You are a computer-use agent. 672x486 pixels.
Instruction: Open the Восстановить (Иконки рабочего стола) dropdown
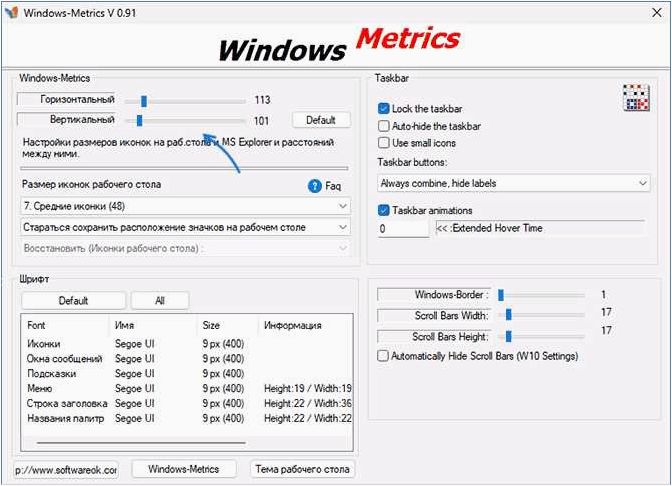click(186, 248)
